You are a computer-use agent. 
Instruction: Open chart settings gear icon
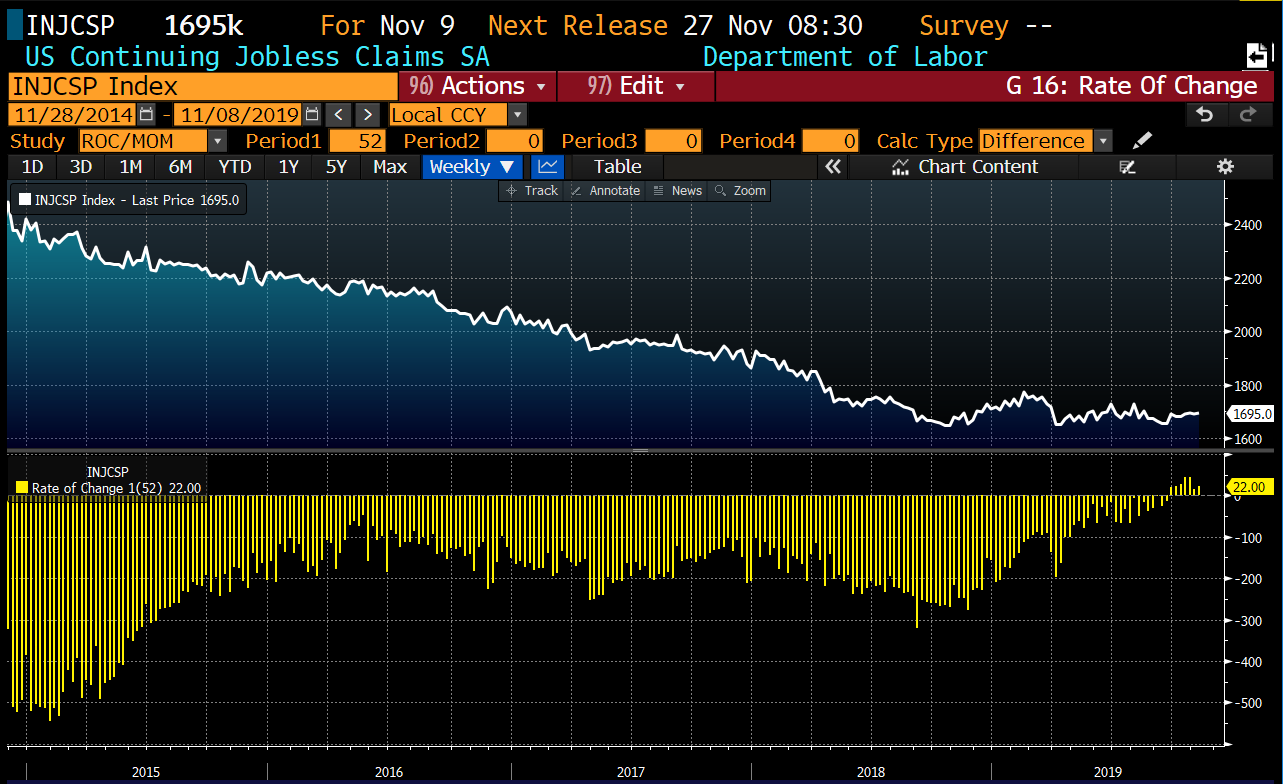pos(1225,167)
